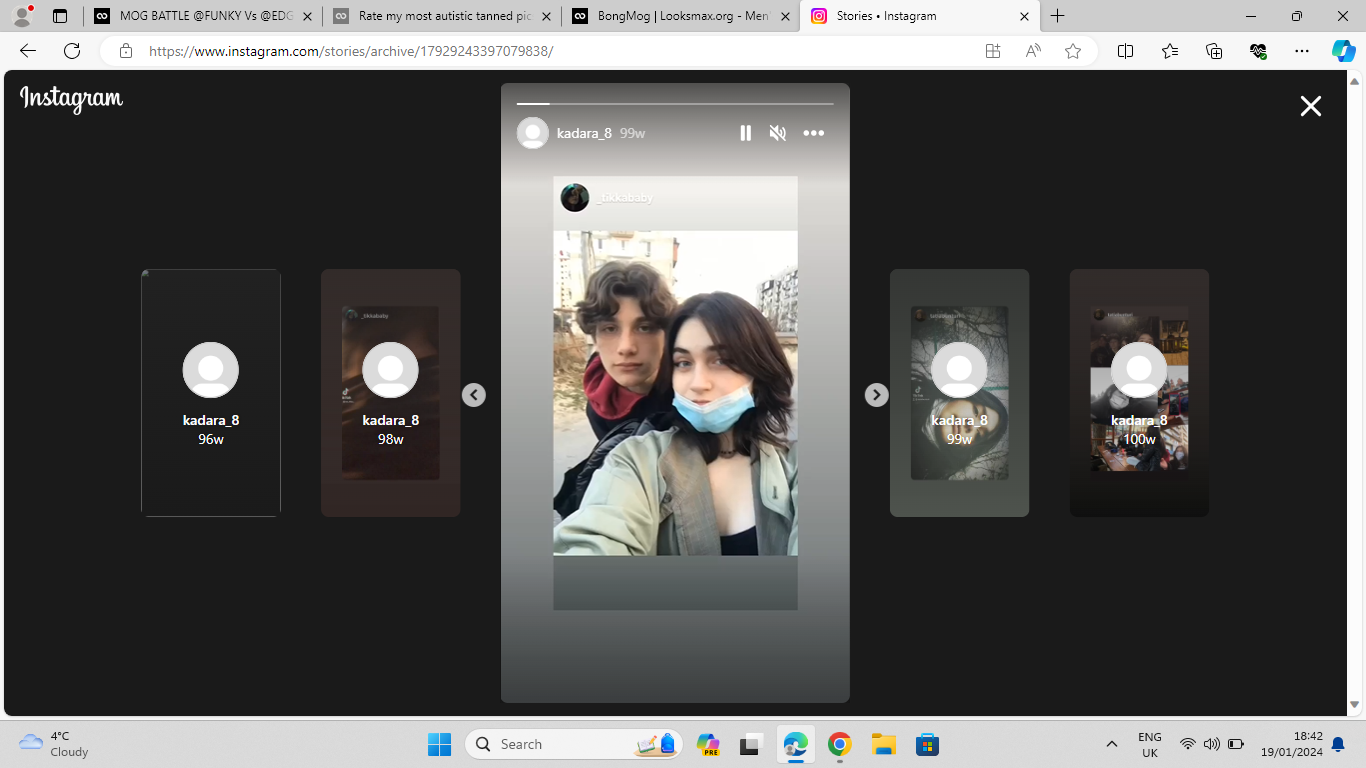Unmute the story audio

pyautogui.click(x=777, y=133)
